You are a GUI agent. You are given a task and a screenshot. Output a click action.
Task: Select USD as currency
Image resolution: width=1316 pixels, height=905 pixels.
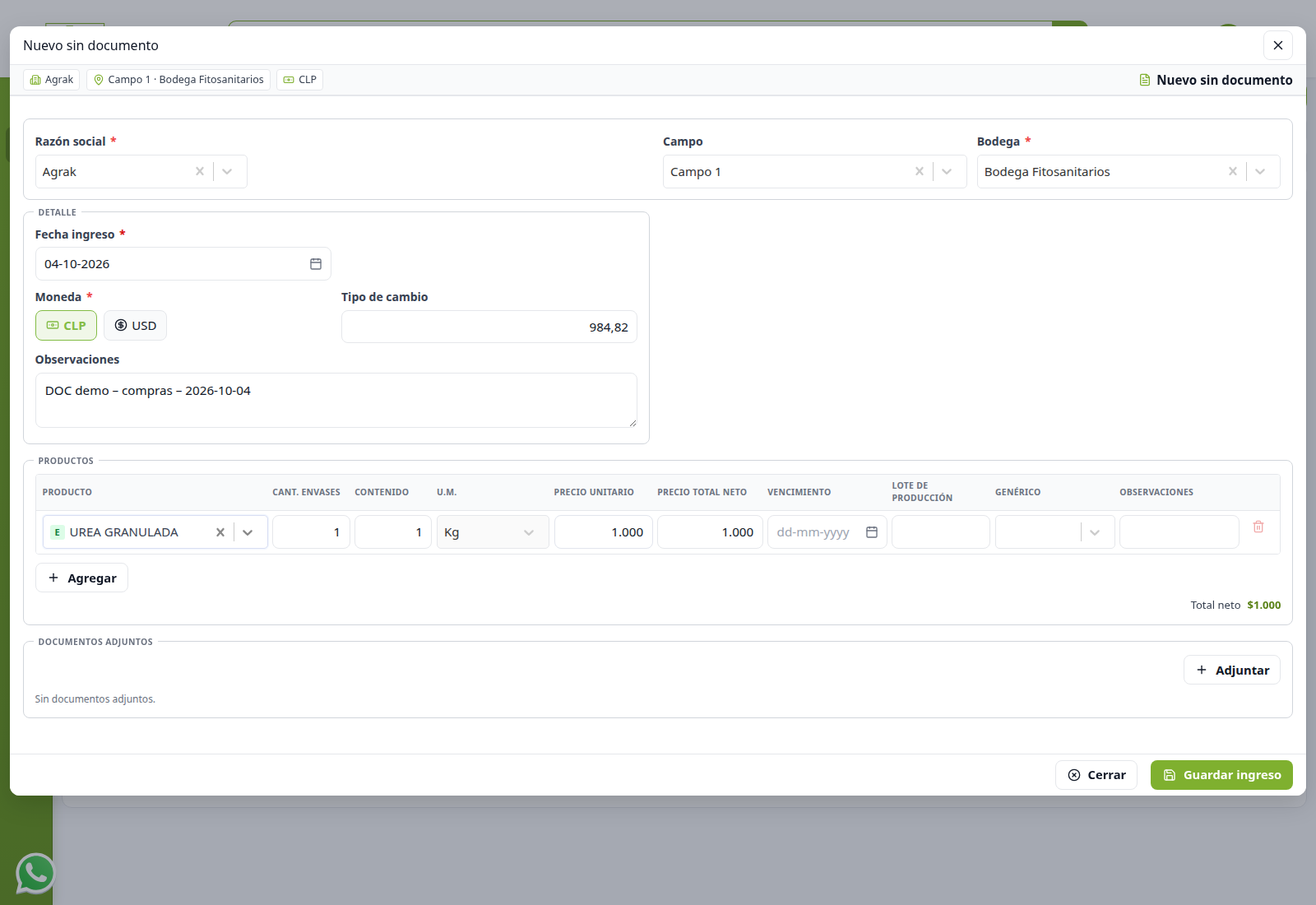pyautogui.click(x=136, y=326)
